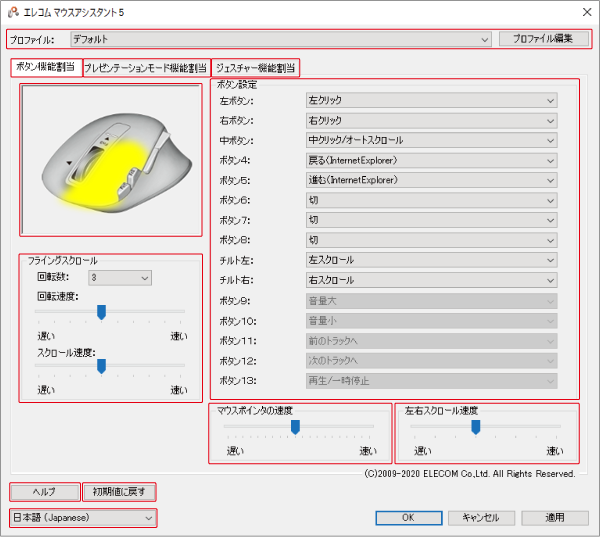Click the ELECOM copyright notice text
This screenshot has height=537, width=600.
point(470,474)
